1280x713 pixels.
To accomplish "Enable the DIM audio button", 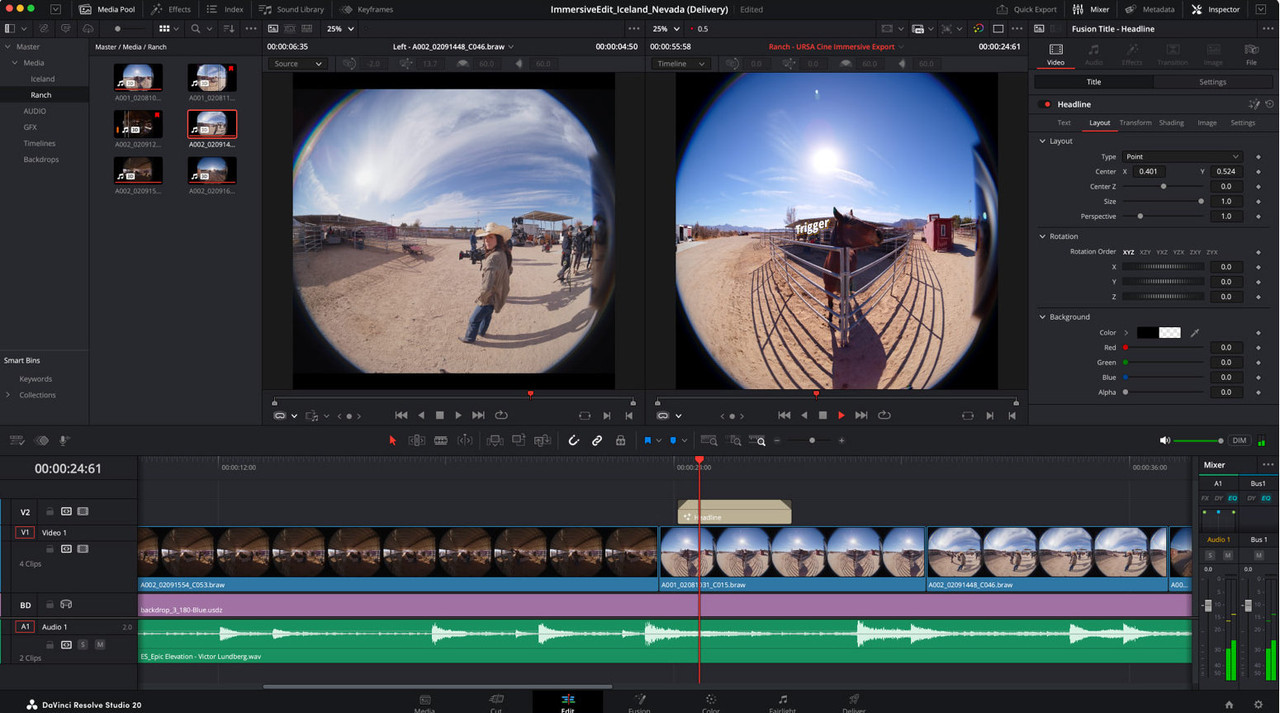I will [1239, 440].
